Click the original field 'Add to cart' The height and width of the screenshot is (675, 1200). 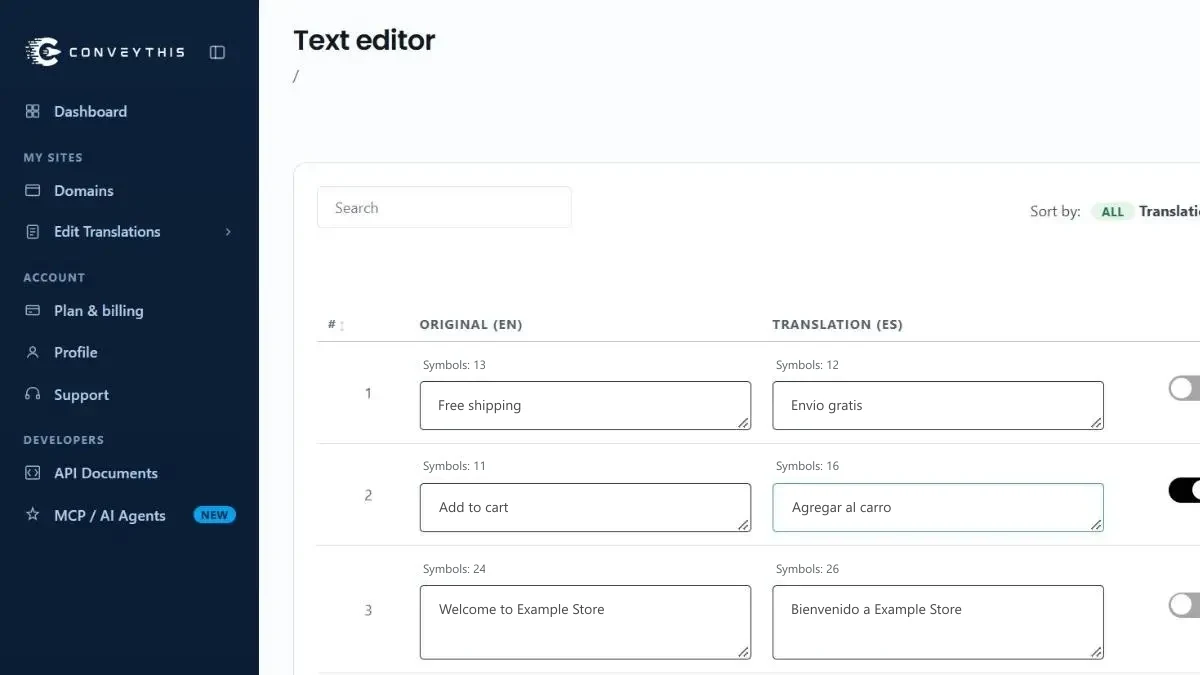585,507
